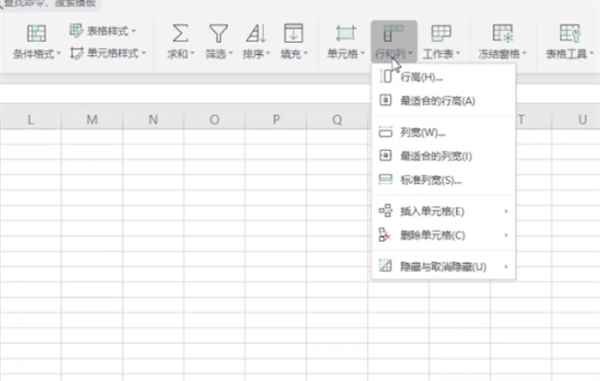Select column T header
600x381 pixels.
tap(534, 120)
